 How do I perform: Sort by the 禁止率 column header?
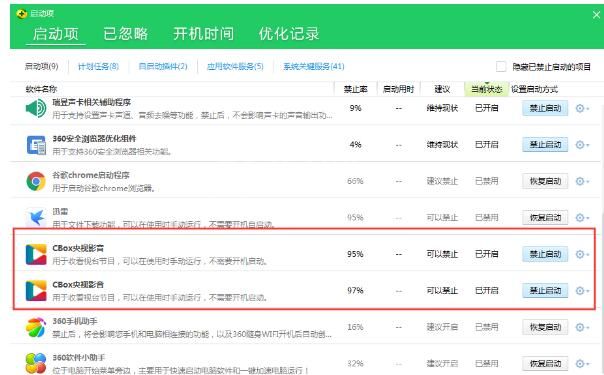pyautogui.click(x=356, y=89)
